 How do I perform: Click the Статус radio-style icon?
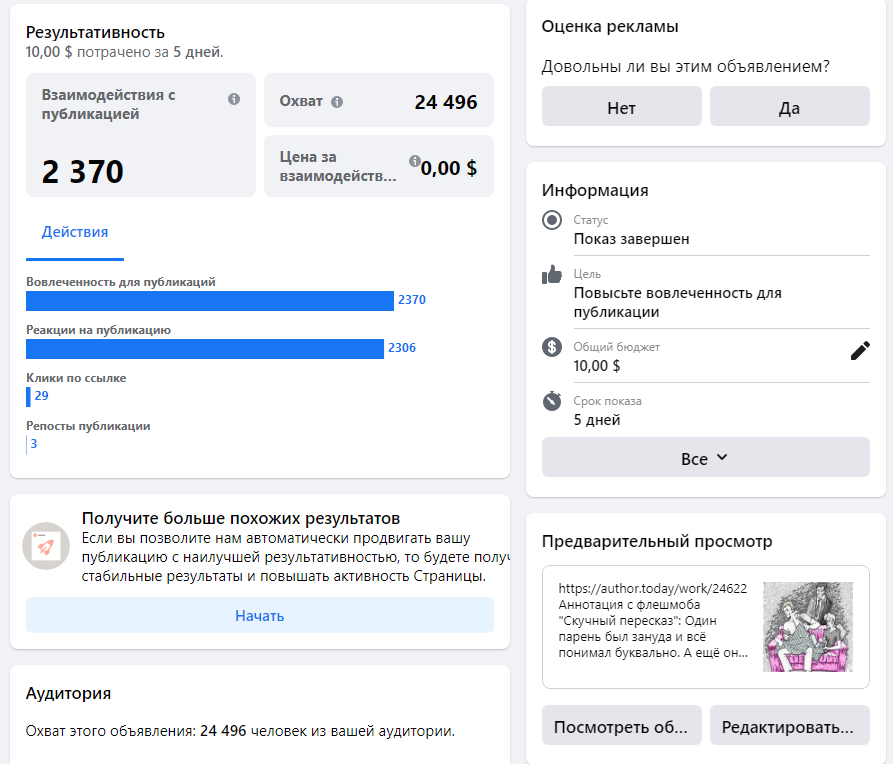click(552, 221)
